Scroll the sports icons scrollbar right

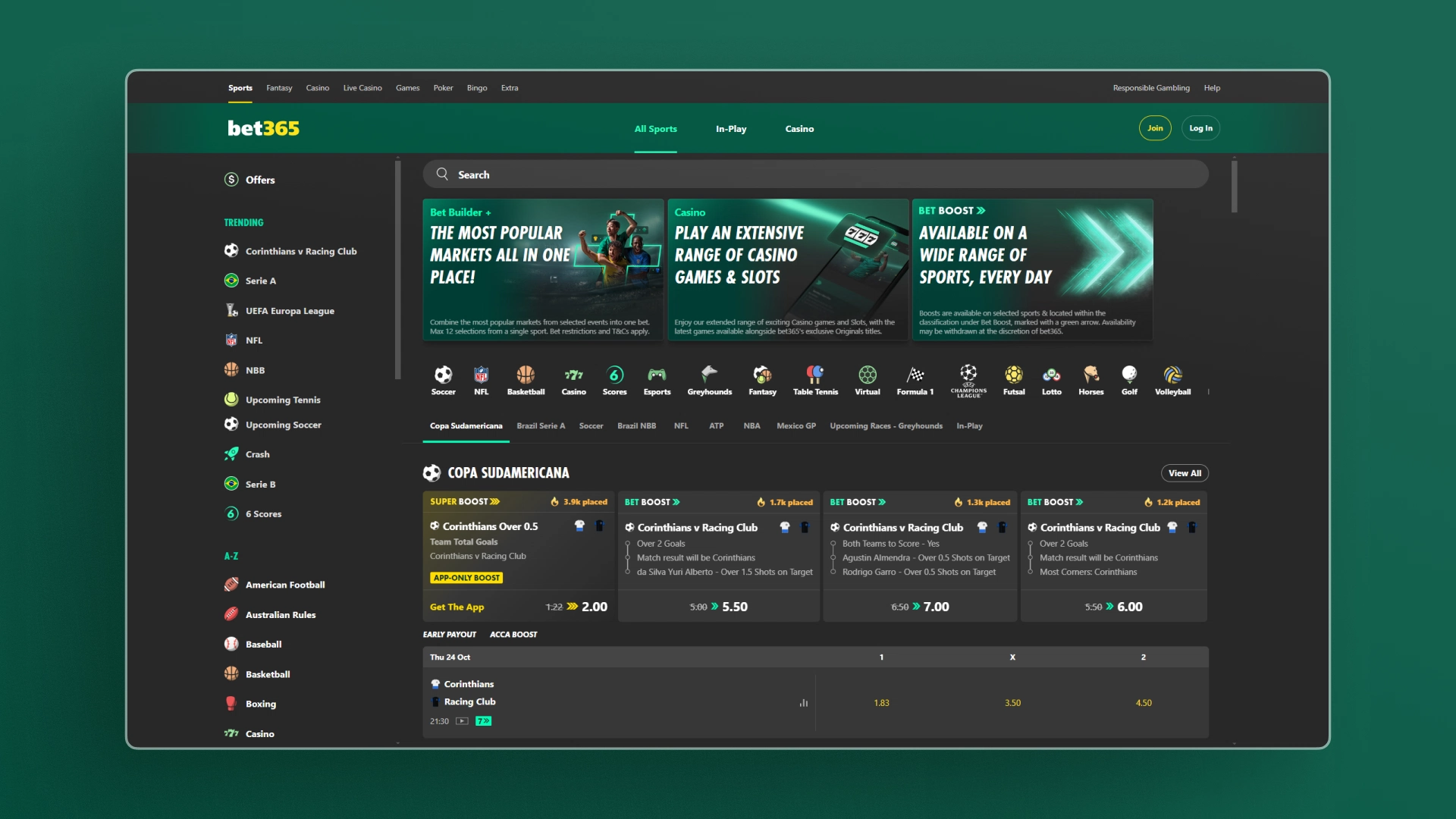click(x=1208, y=392)
